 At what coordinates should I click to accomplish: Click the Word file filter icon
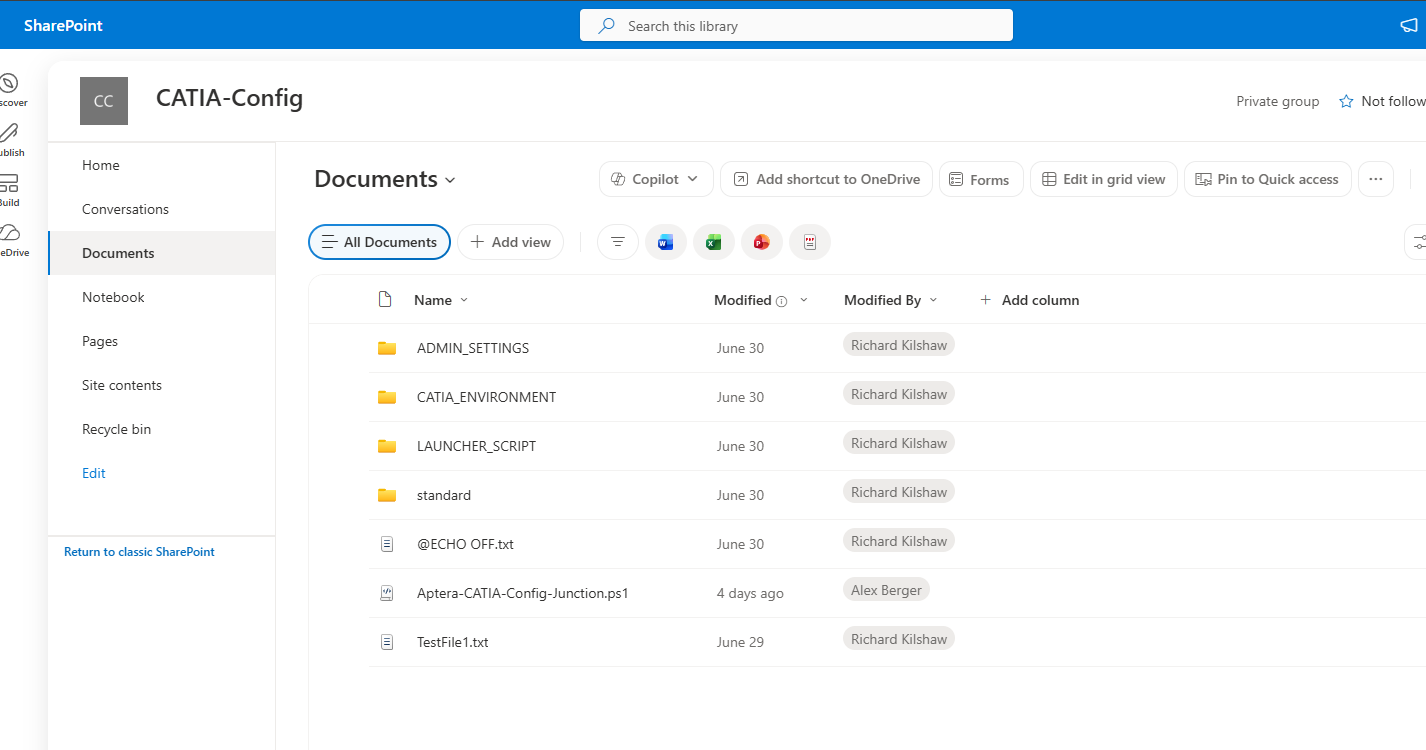[x=666, y=242]
